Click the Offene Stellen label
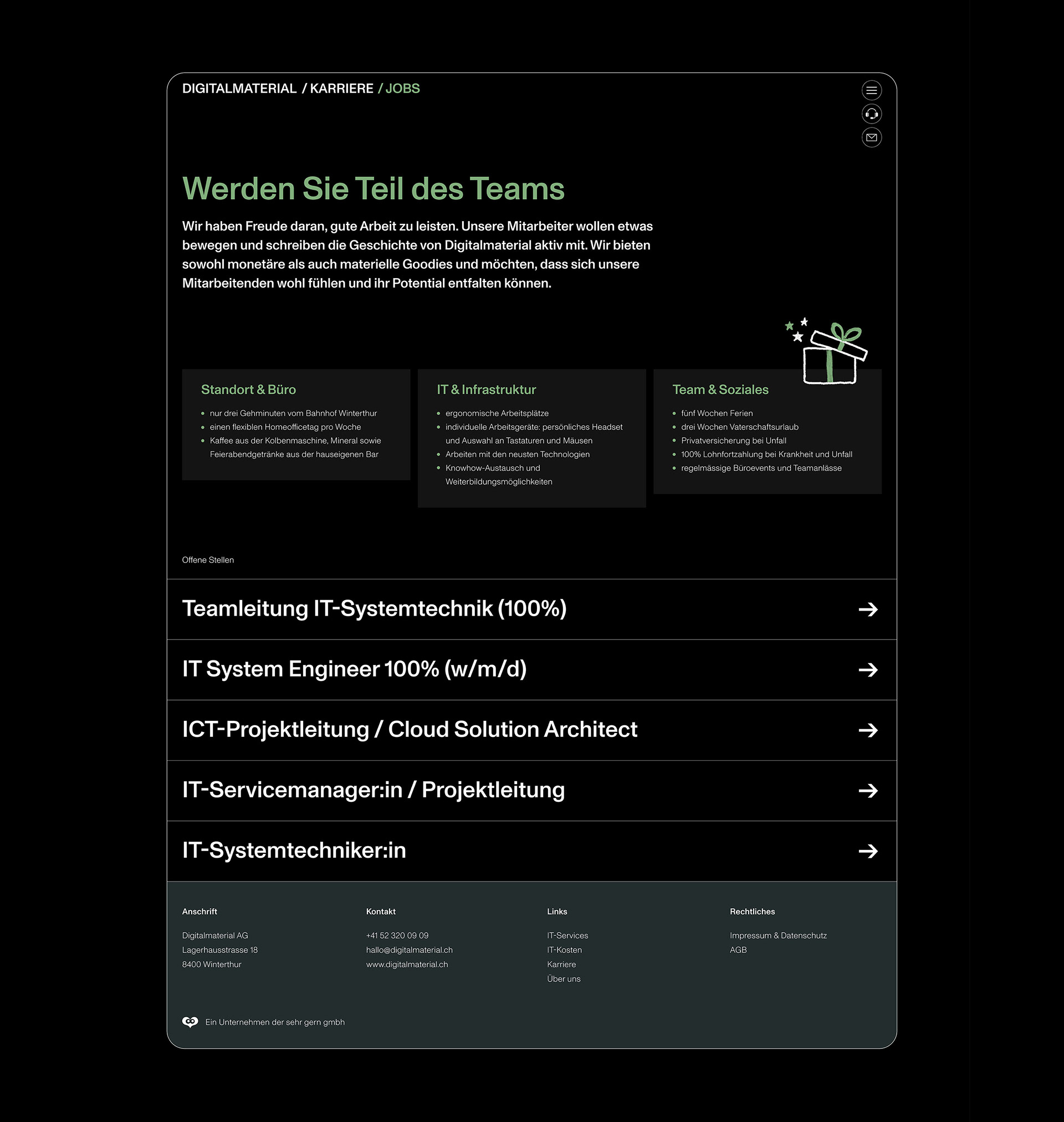Screen dimensions: 1064x1122 point(208,560)
